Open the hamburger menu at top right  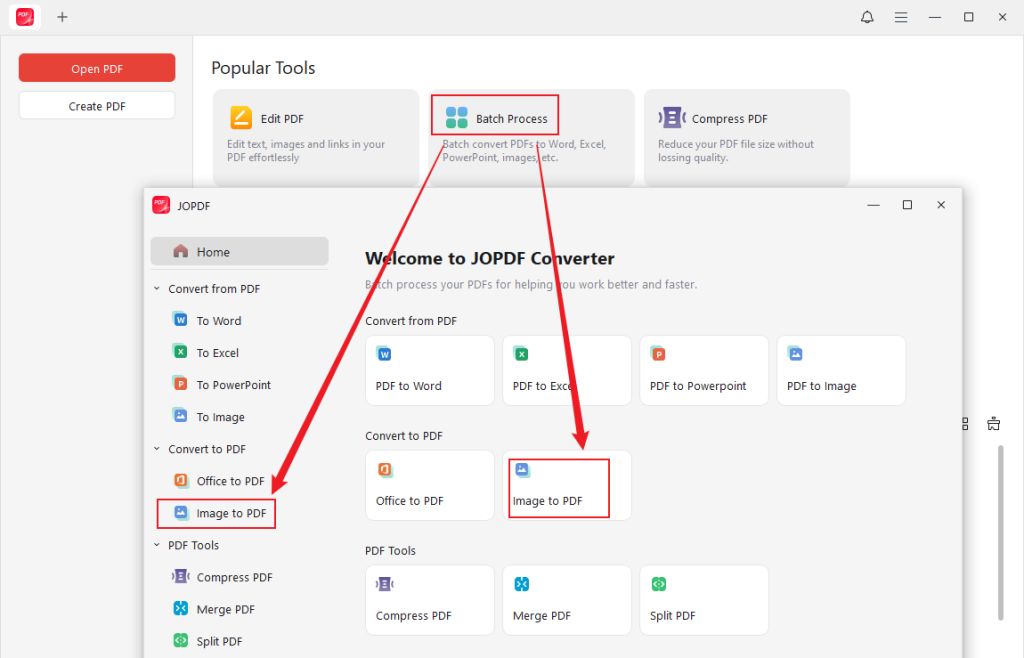tap(901, 16)
